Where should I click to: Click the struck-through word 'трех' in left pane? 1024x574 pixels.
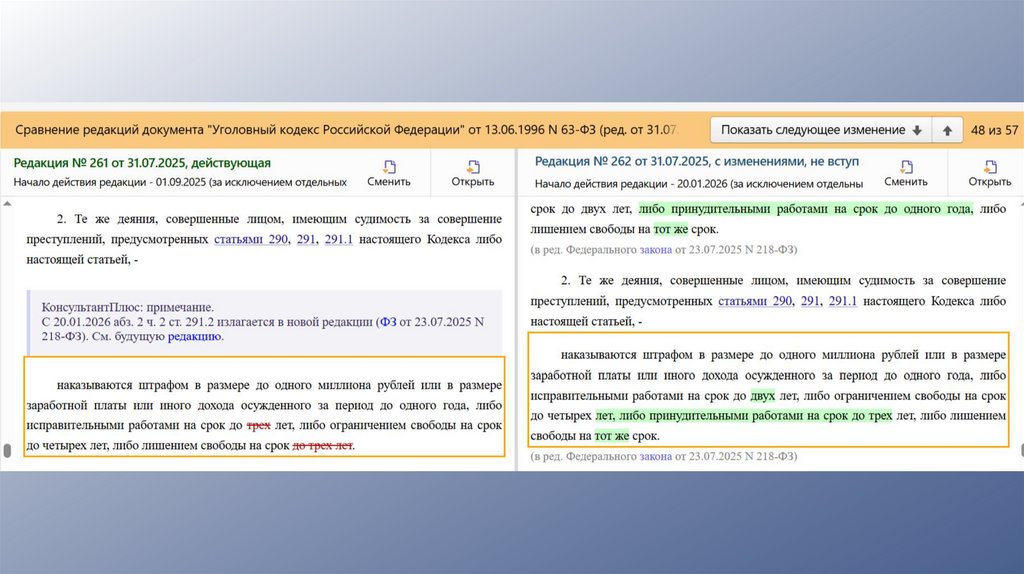coord(259,425)
